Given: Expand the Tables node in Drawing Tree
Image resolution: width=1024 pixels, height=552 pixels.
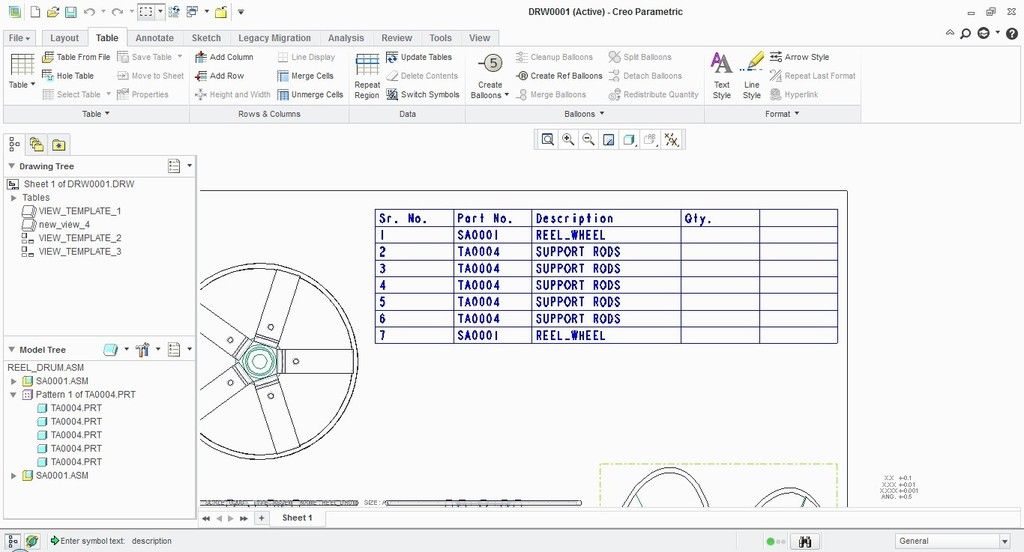Looking at the screenshot, I should coord(13,197).
